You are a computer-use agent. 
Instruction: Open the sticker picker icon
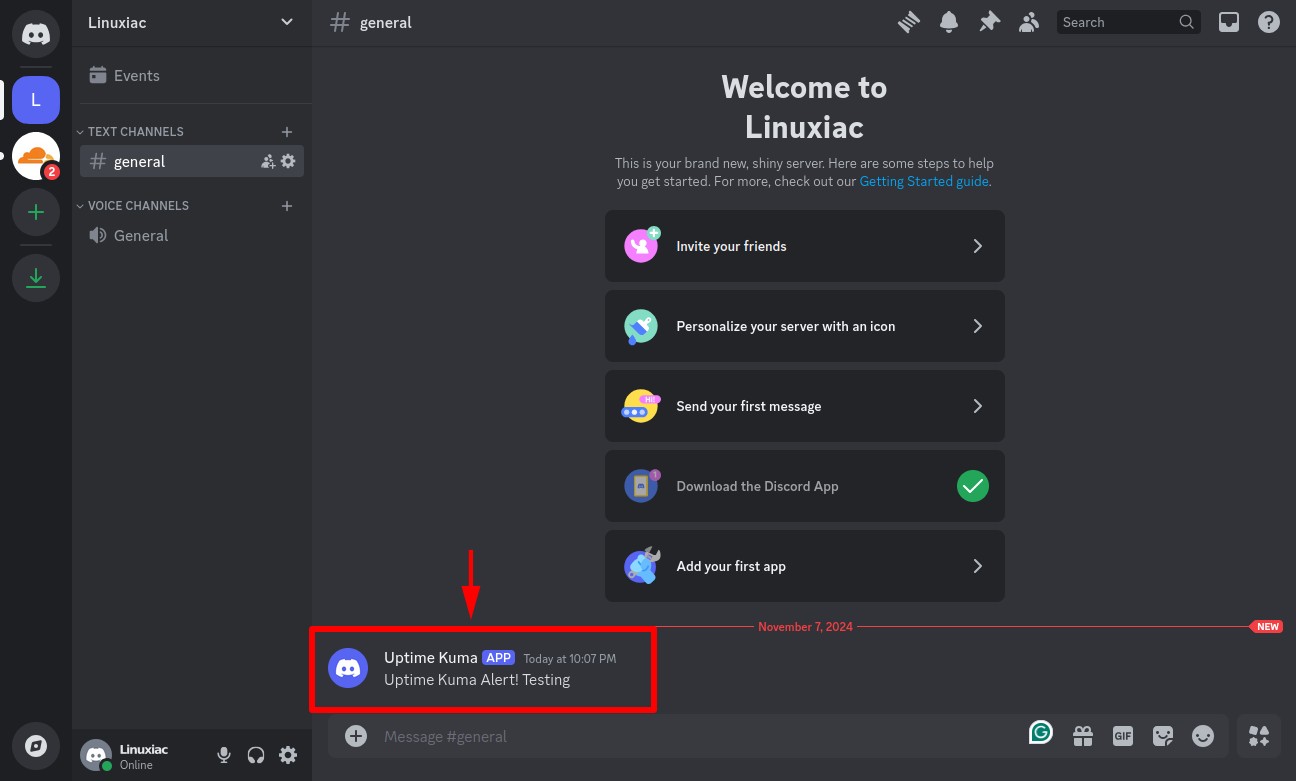(1163, 736)
